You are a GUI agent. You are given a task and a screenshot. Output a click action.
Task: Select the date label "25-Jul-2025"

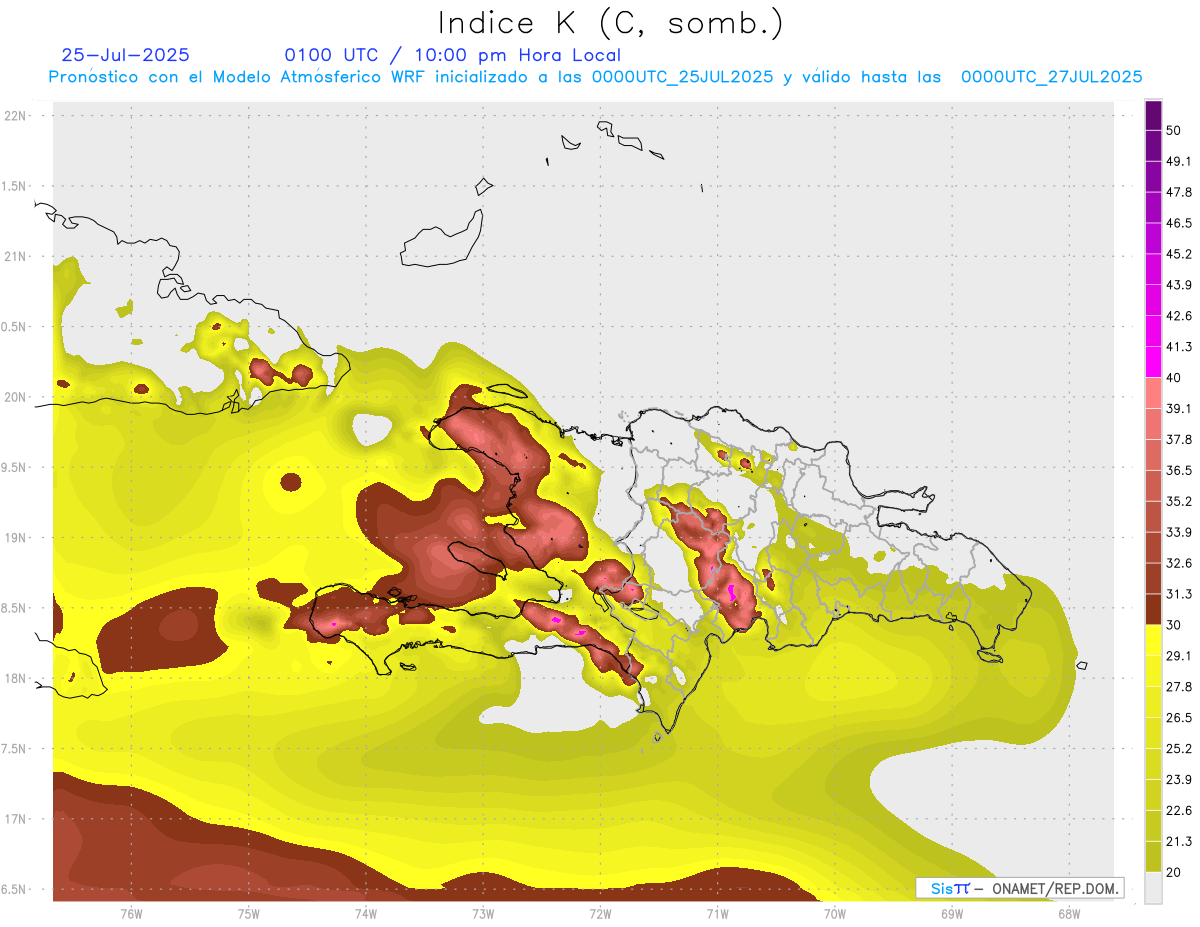(125, 55)
